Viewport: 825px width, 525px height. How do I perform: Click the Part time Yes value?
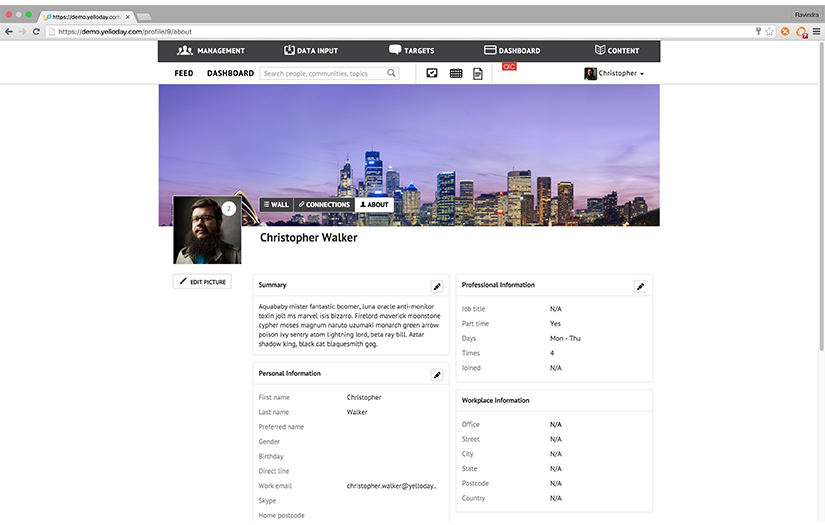tap(555, 324)
